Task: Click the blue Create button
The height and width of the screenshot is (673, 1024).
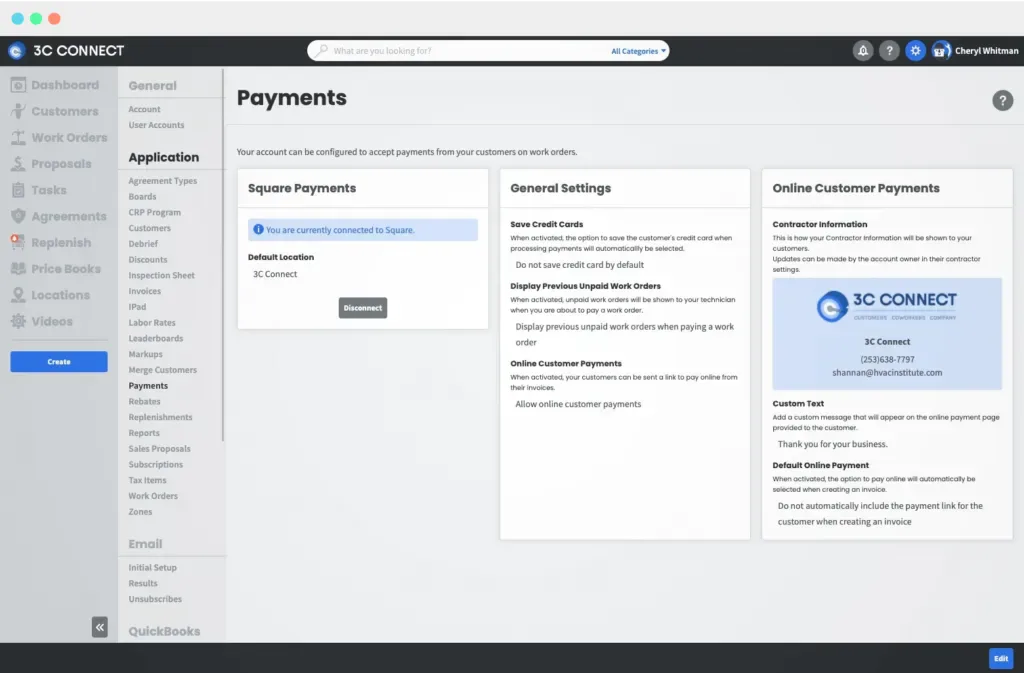Action: (x=59, y=362)
